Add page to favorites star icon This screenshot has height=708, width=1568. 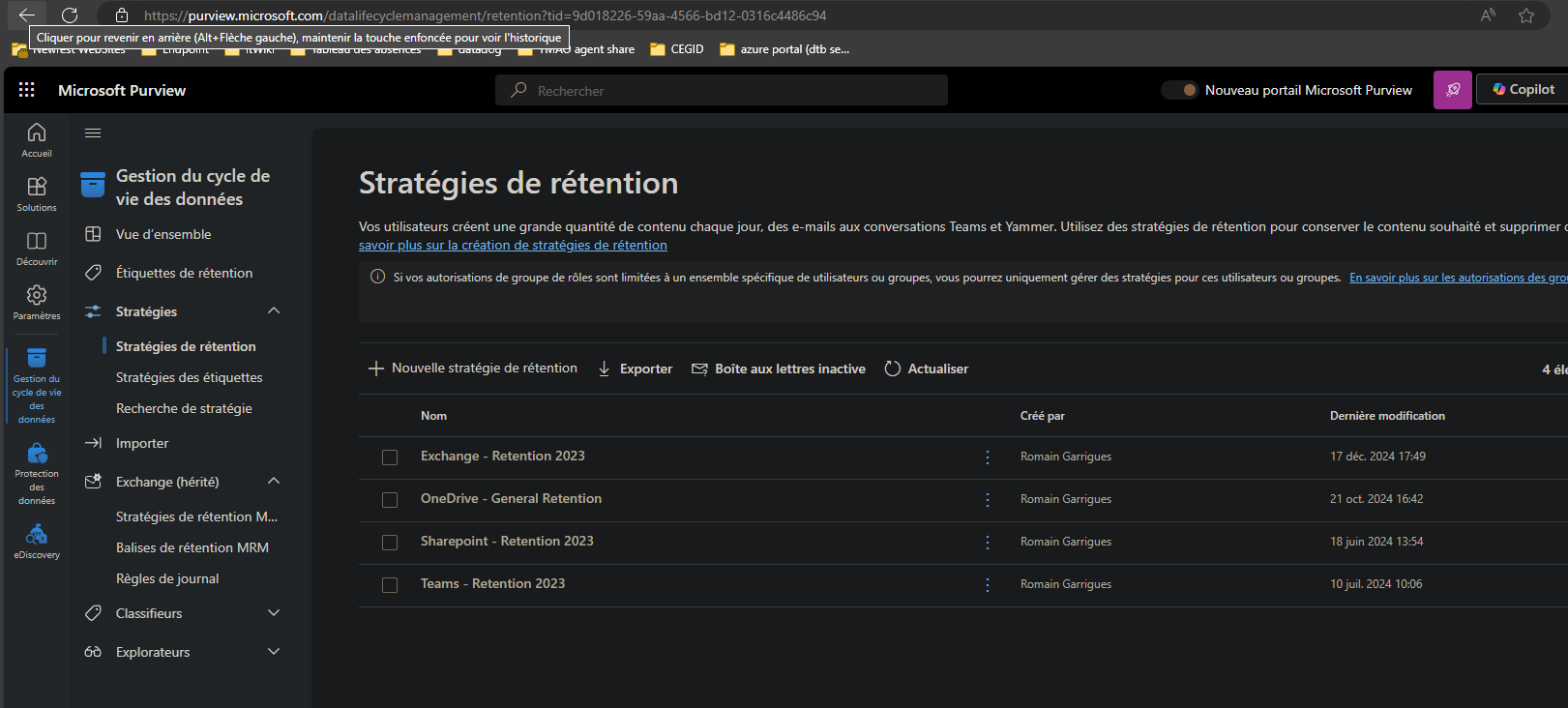pyautogui.click(x=1526, y=15)
